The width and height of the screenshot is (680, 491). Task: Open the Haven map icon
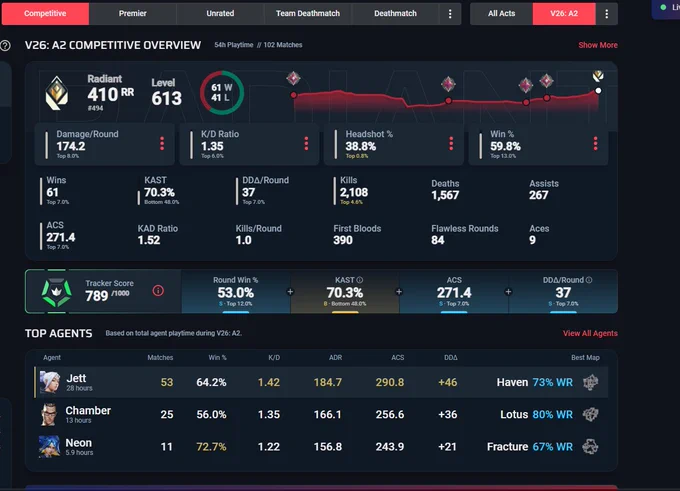591,382
